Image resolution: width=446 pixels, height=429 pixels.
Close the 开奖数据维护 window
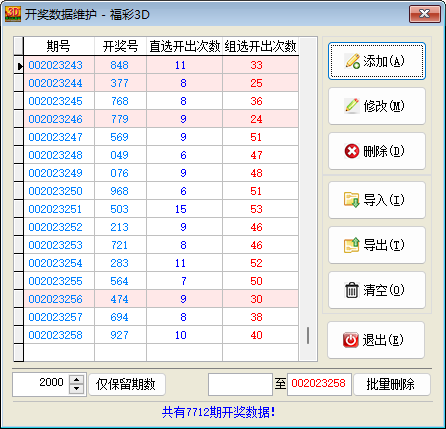[425, 14]
